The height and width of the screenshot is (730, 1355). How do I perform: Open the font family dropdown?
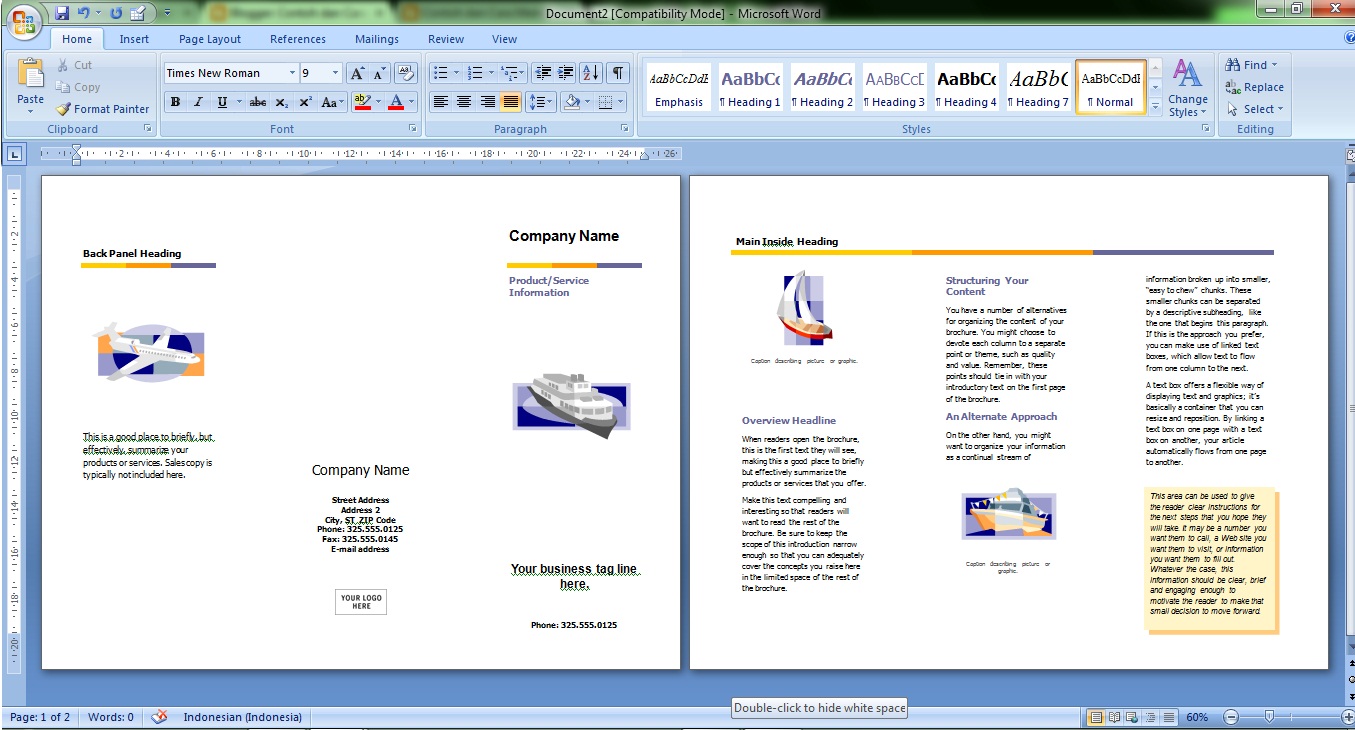(x=291, y=72)
